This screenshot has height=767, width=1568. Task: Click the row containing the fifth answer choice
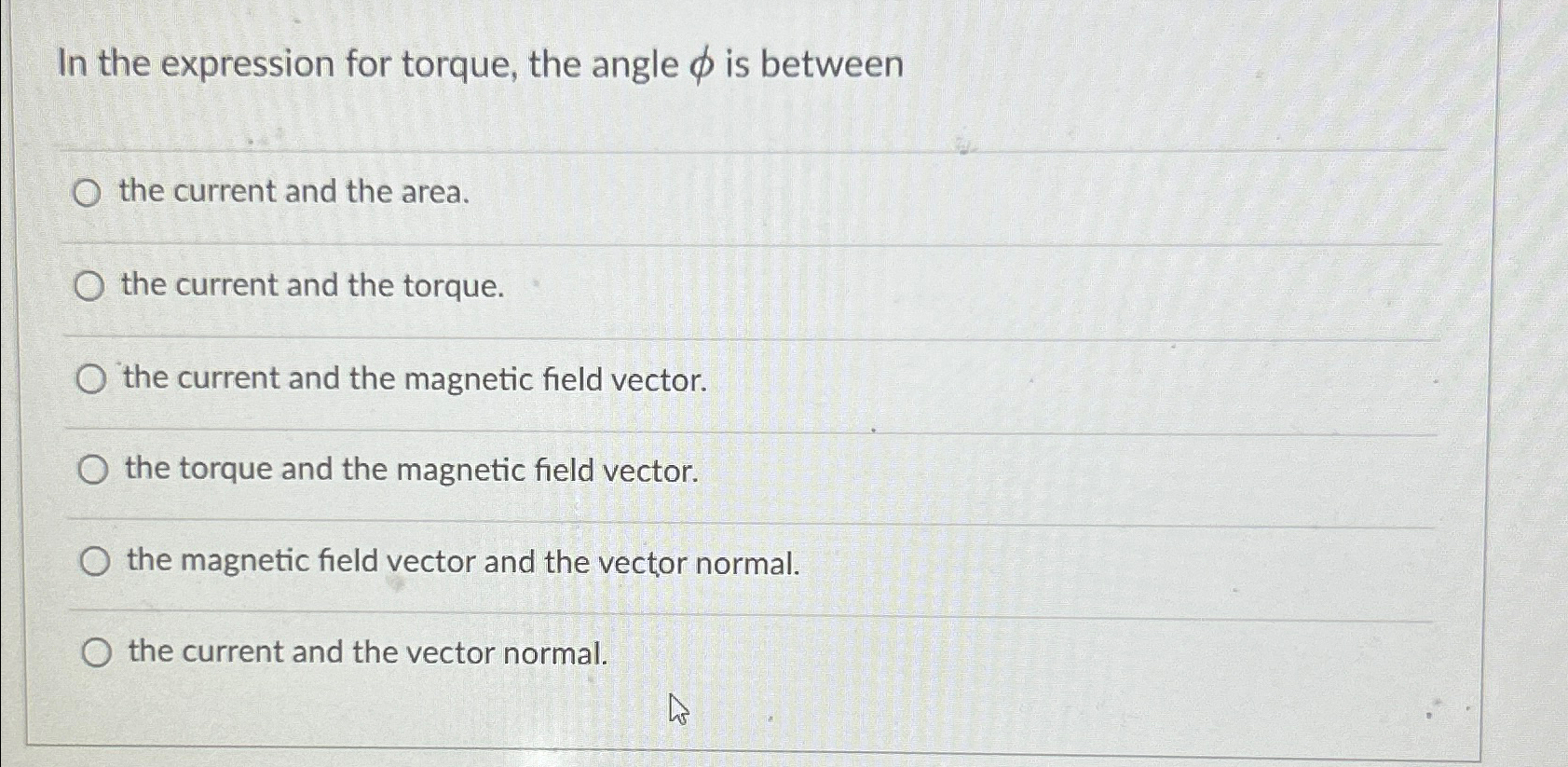click(x=745, y=560)
